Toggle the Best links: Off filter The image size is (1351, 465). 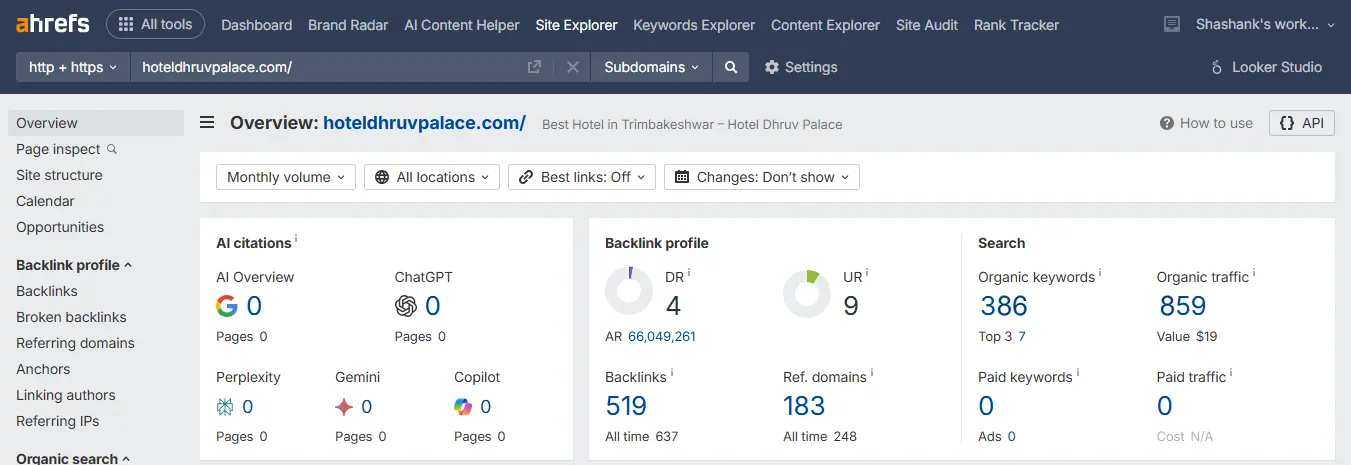point(582,177)
